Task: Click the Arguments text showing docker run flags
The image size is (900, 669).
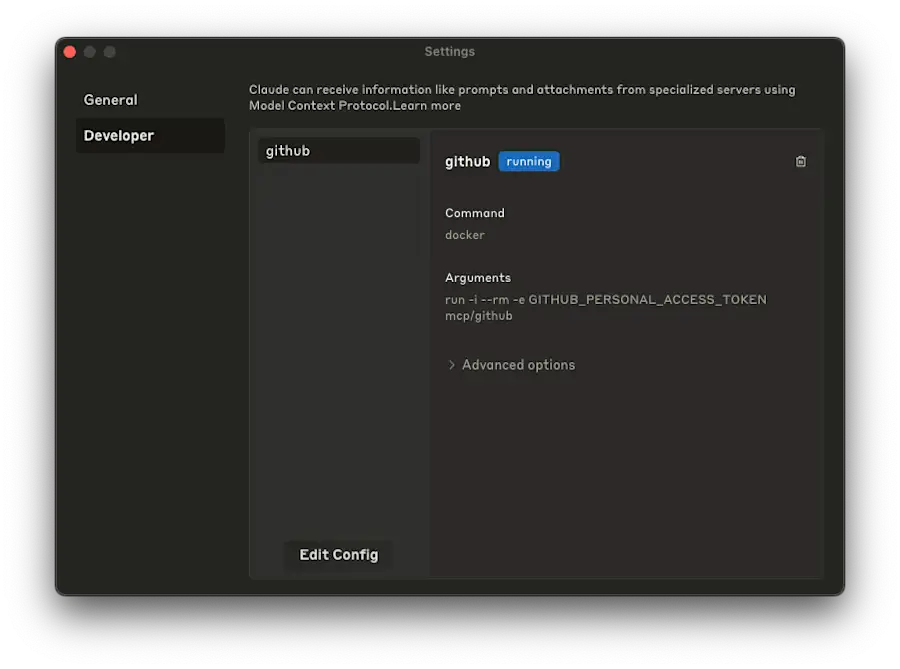Action: pos(605,299)
